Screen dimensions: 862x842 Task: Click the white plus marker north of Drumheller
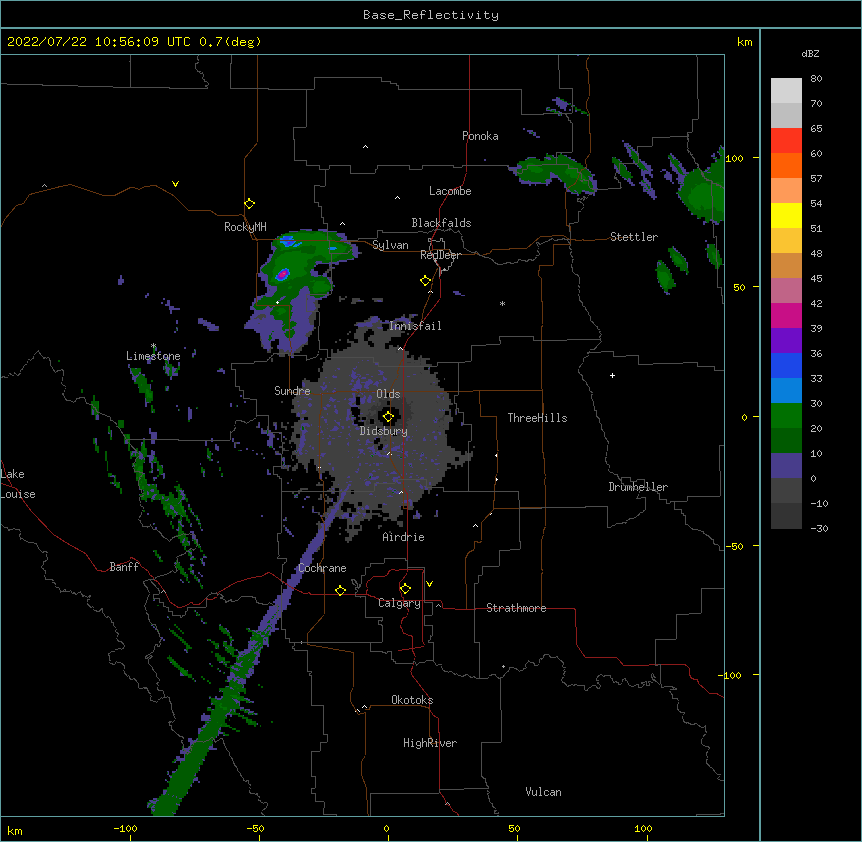(x=612, y=375)
